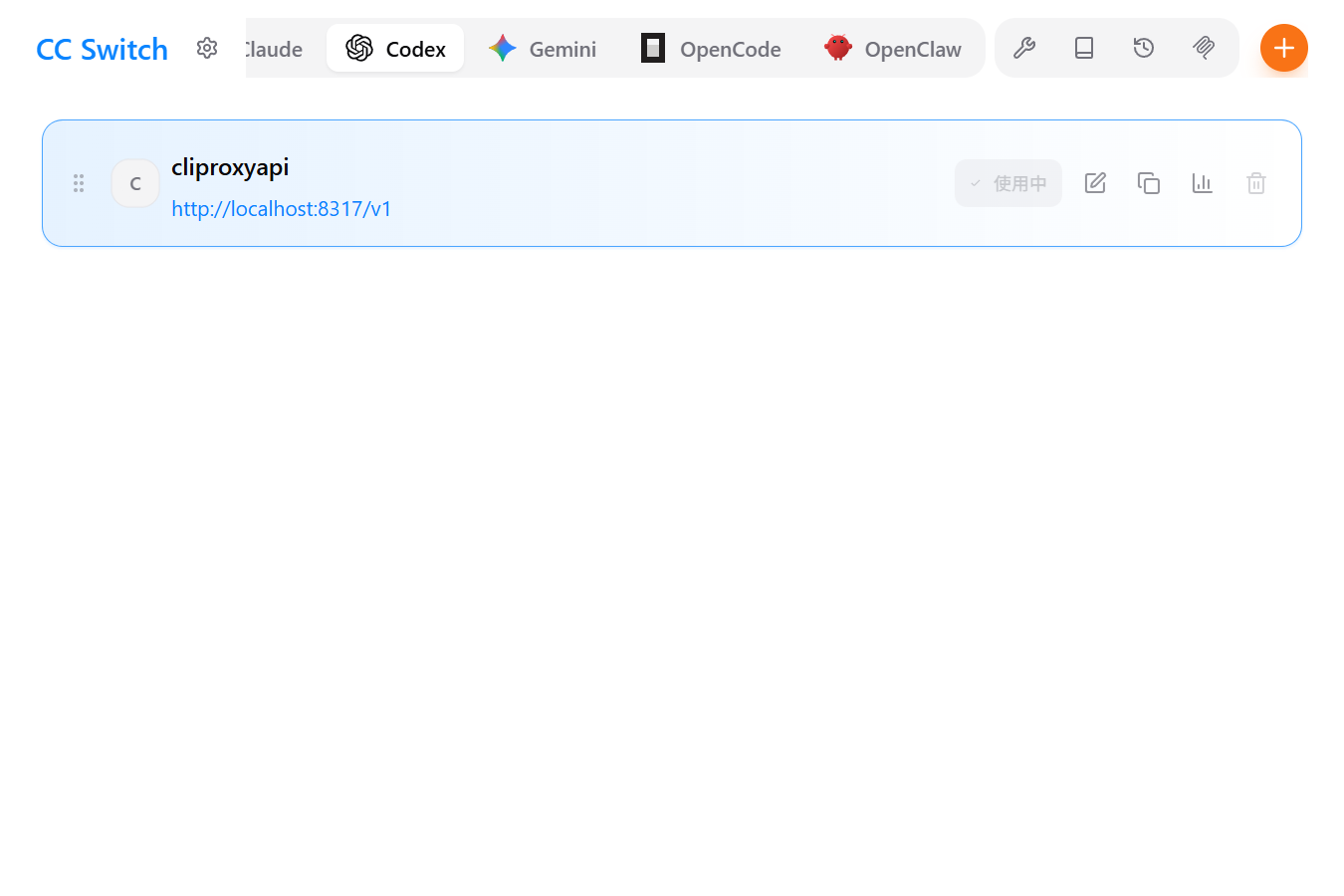Image resolution: width=1344 pixels, height=896 pixels.
Task: Open the book icon in toolbar
Action: [1084, 48]
